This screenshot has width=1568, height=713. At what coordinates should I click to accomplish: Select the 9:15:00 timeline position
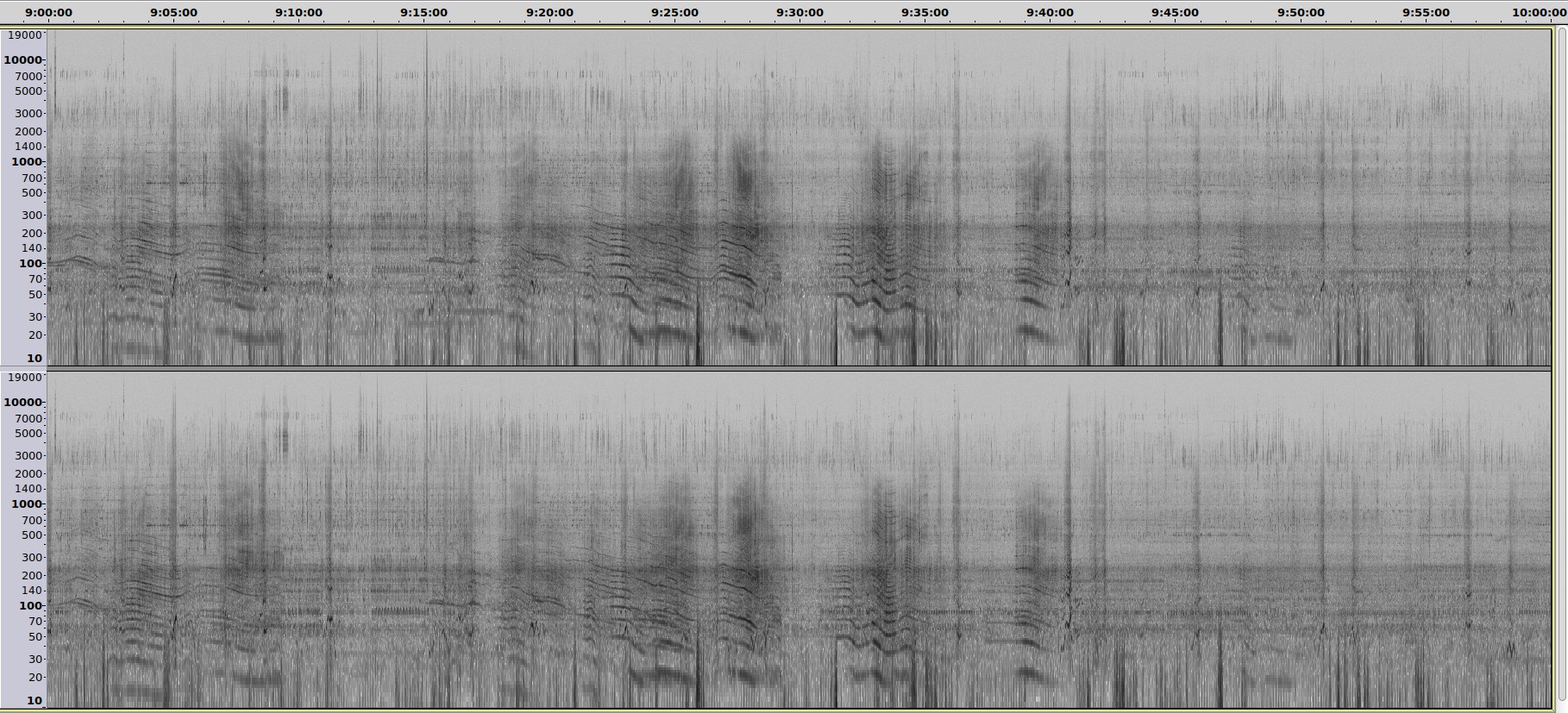(423, 13)
